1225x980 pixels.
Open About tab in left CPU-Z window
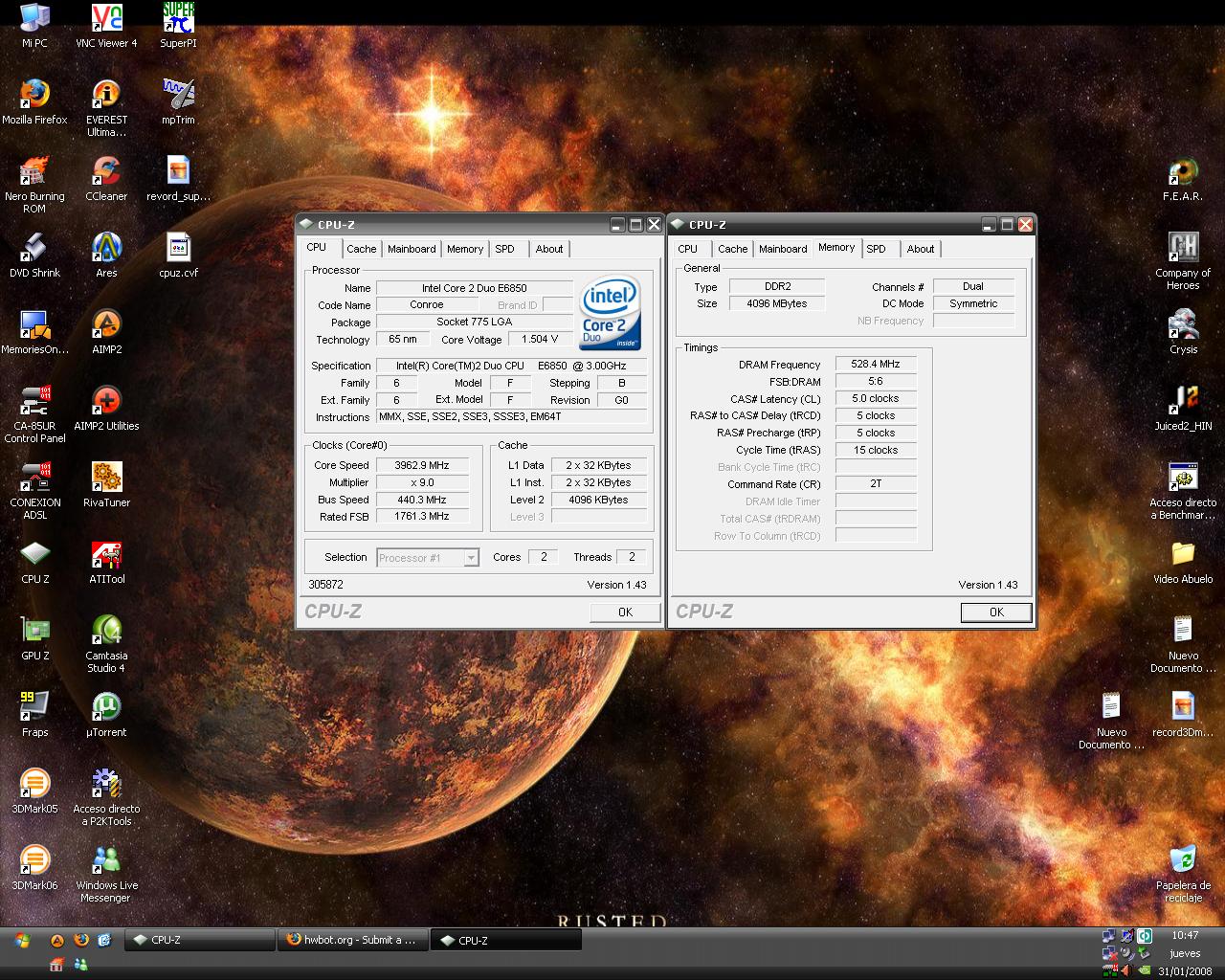(549, 249)
